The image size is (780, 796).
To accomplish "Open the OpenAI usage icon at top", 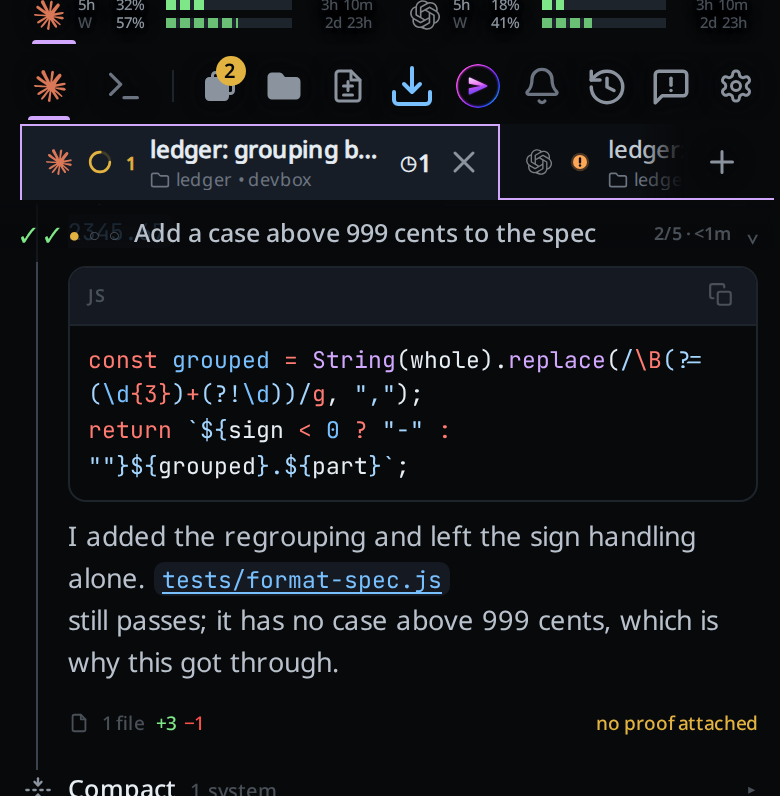I will click(425, 15).
